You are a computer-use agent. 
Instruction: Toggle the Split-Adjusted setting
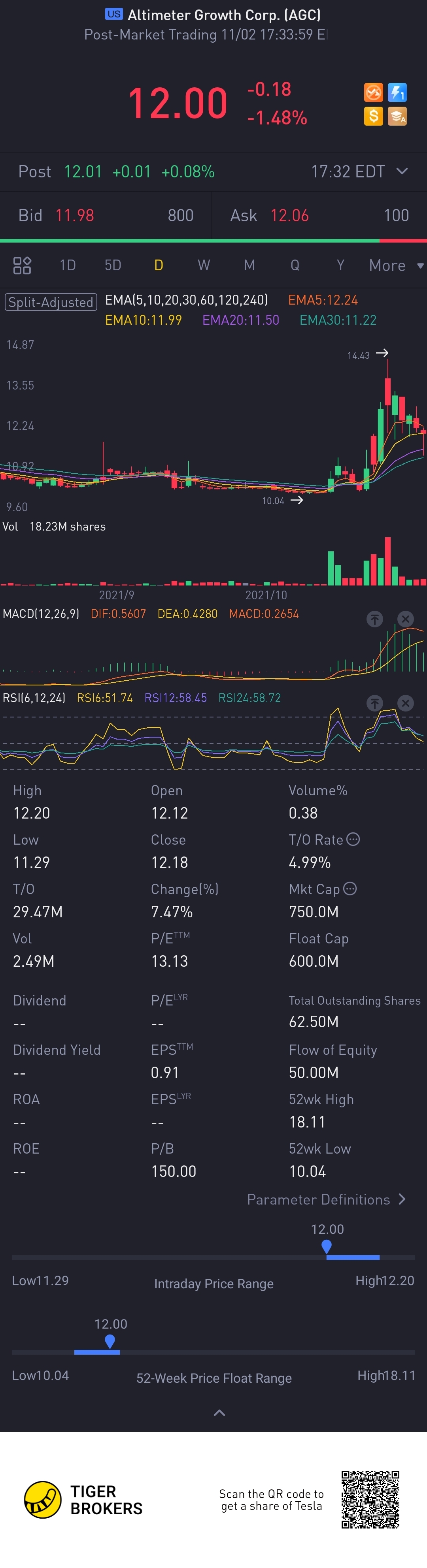click(x=51, y=302)
